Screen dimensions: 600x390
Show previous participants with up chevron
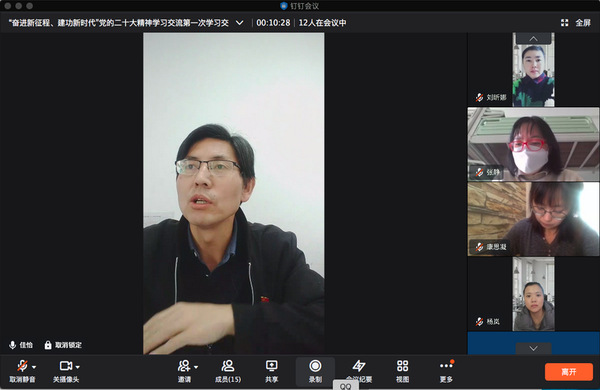pos(533,38)
